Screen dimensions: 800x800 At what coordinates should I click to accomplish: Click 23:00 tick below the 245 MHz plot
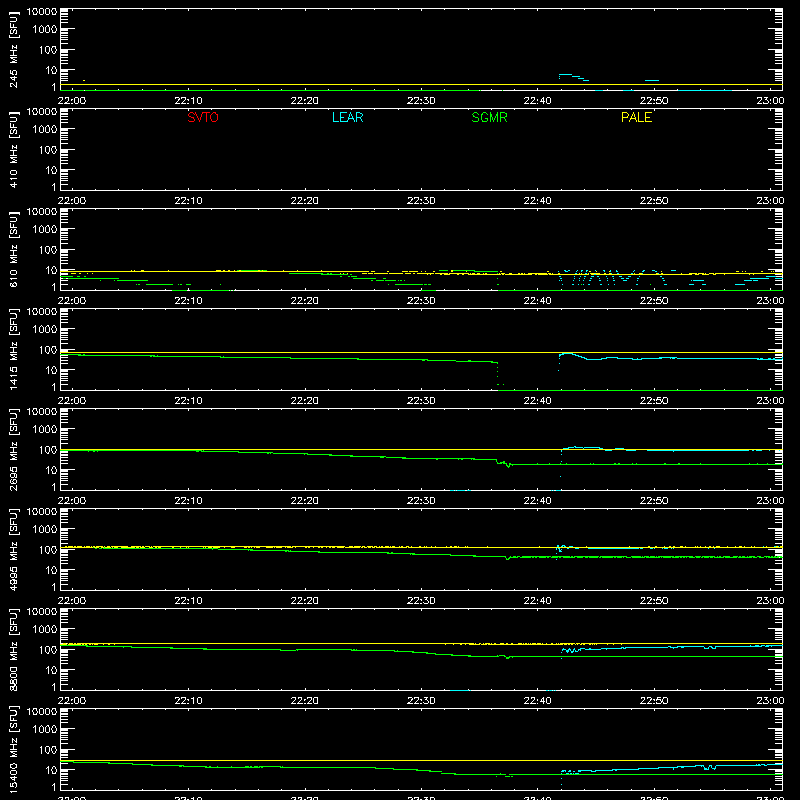click(x=770, y=101)
